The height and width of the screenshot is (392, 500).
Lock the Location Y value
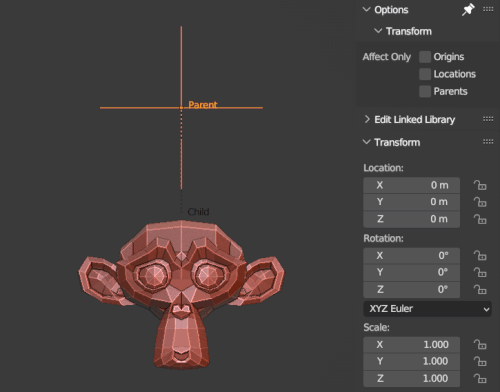tap(480, 202)
